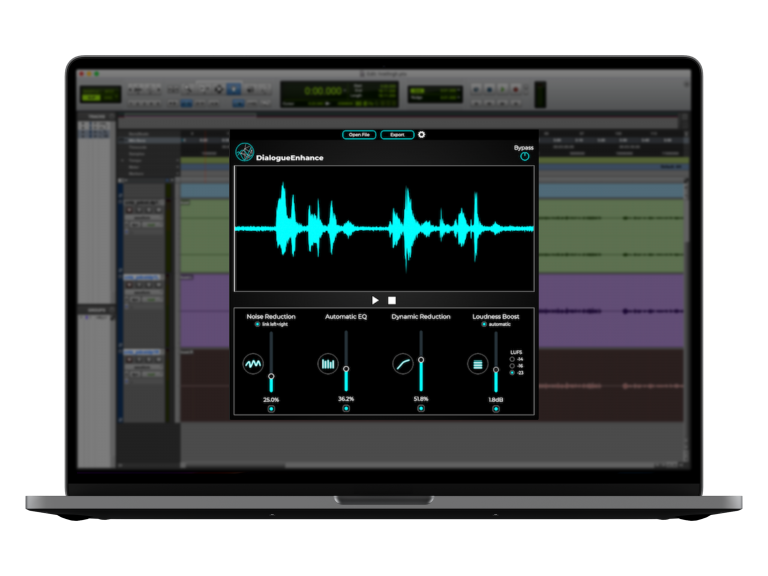Toggle automatic Loudness Boost option

(484, 324)
